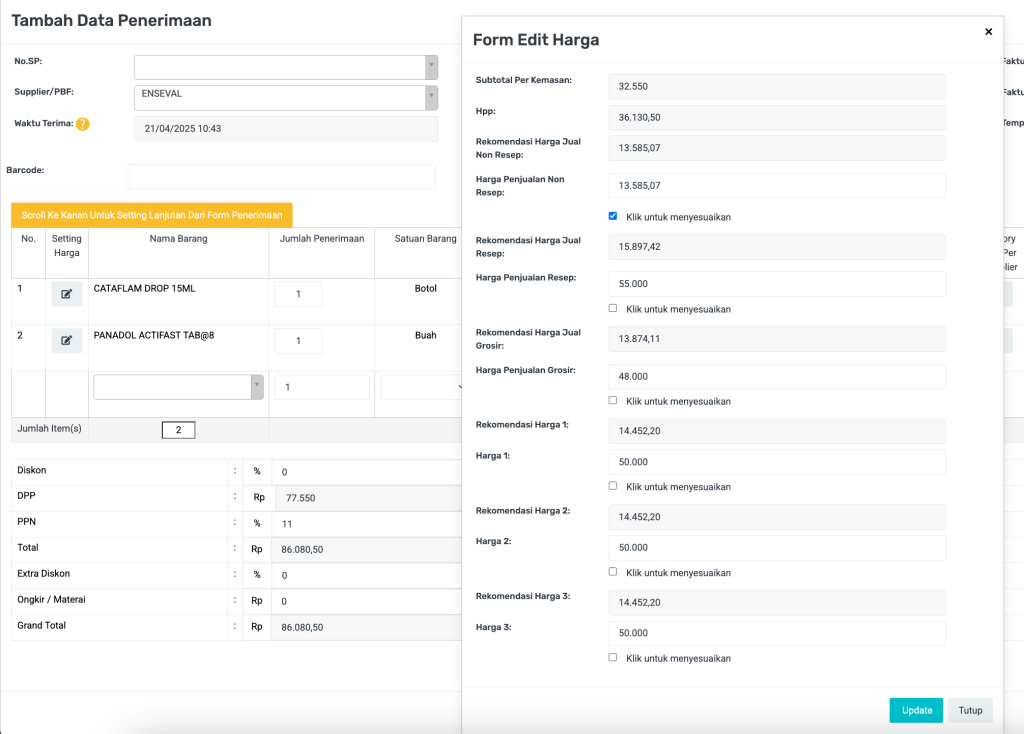Select the adjust checkbox under Harga 3

click(613, 657)
